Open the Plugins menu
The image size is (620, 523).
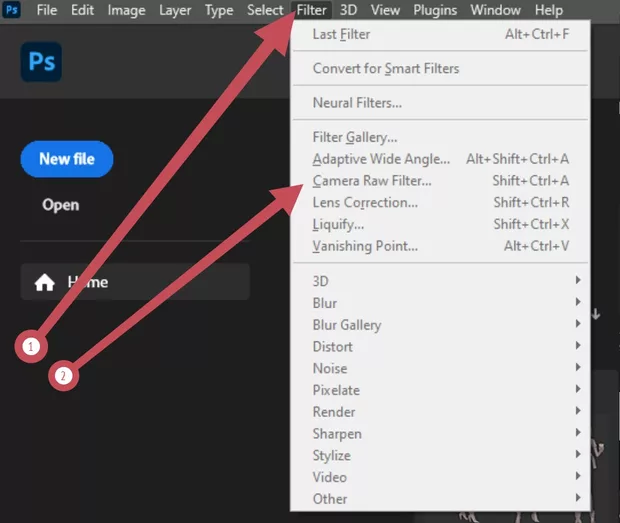click(x=435, y=10)
